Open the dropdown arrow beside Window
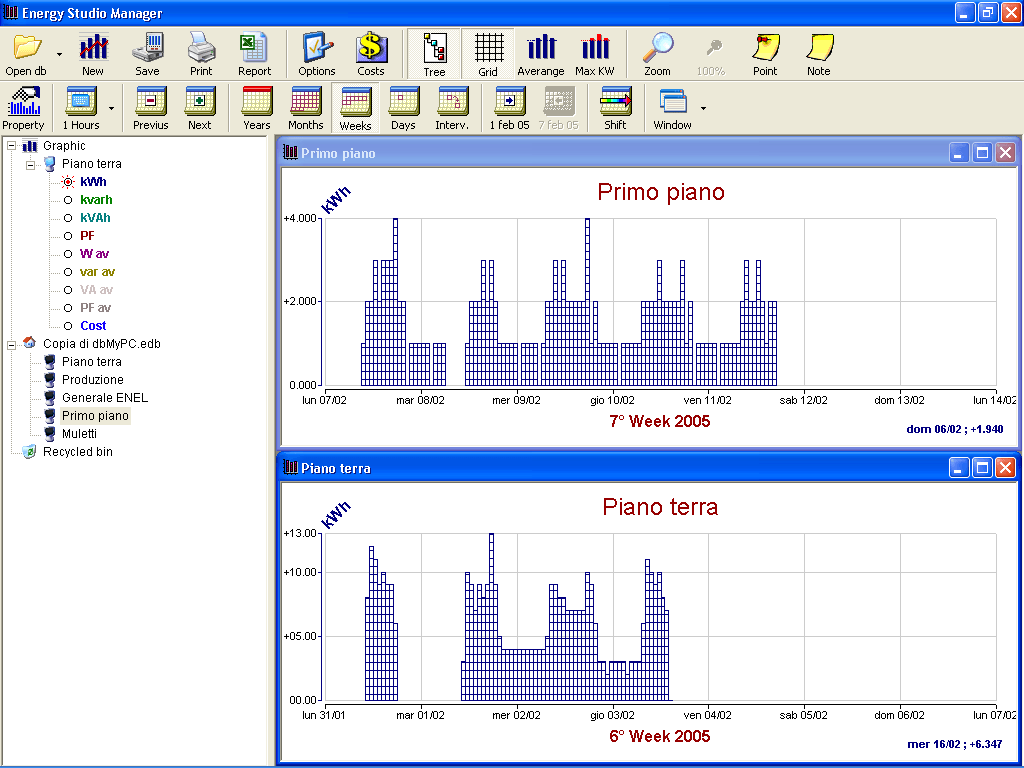The width and height of the screenshot is (1024, 768). 703,108
